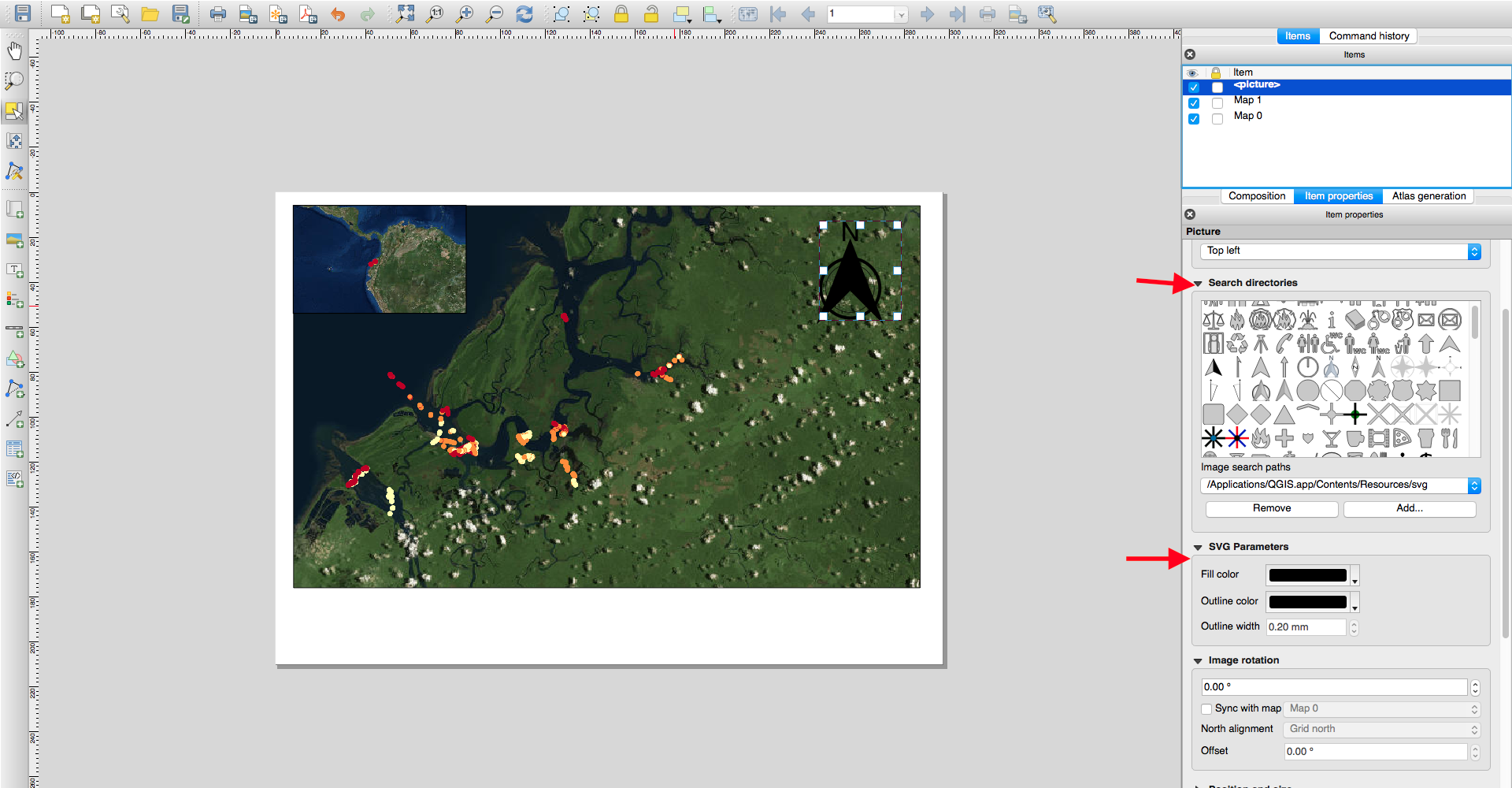Select the Pan composer hand tool
The width and height of the screenshot is (1512, 788).
pyautogui.click(x=14, y=51)
